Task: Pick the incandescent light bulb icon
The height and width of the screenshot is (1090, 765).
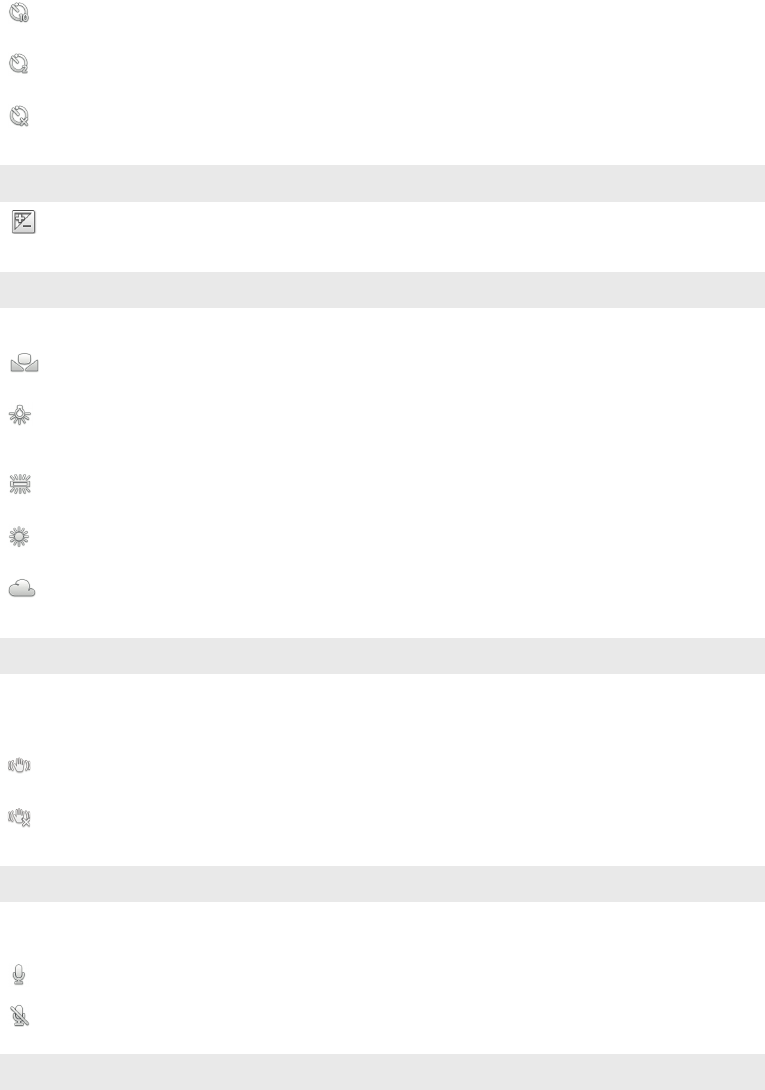Action: click(21, 418)
